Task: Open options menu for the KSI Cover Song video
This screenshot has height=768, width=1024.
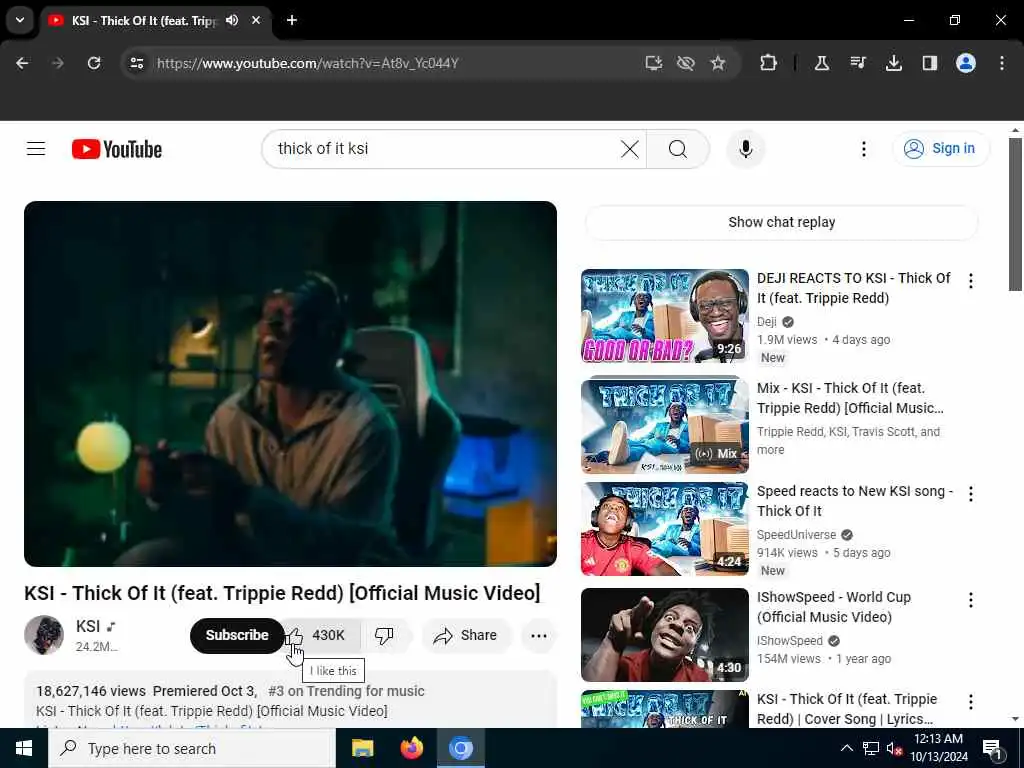Action: 971,701
